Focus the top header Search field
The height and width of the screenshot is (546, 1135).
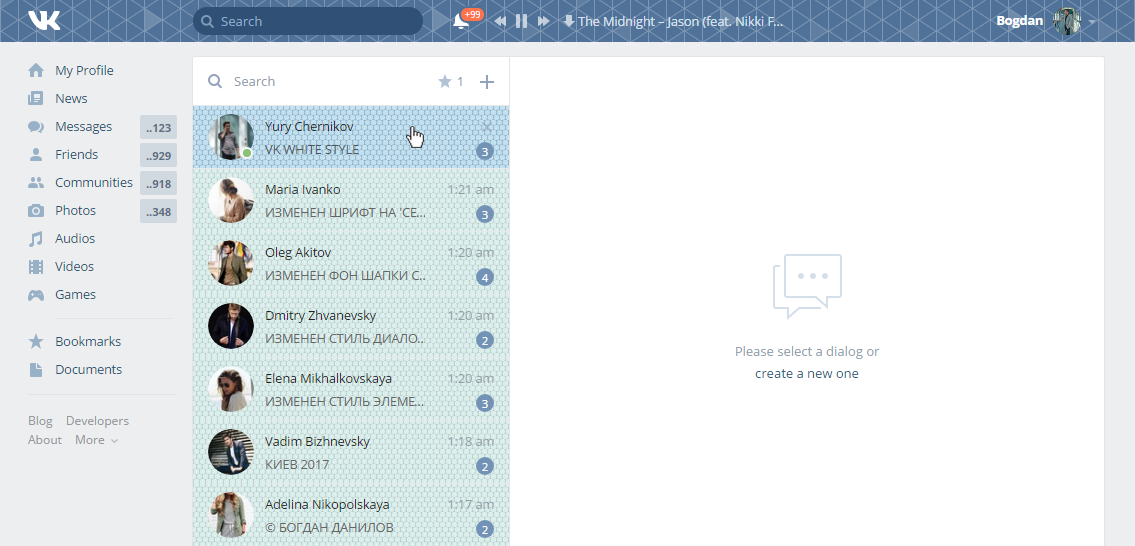[x=308, y=21]
